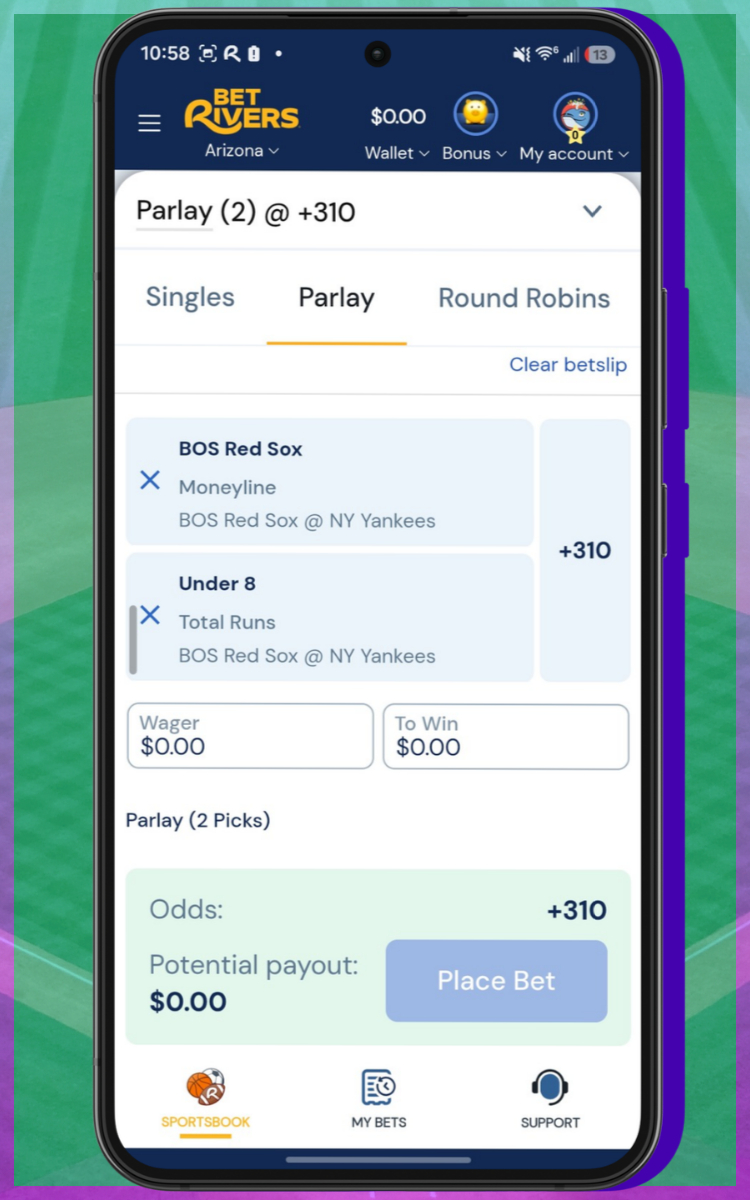Expand the Wallet dropdown

pos(397,153)
